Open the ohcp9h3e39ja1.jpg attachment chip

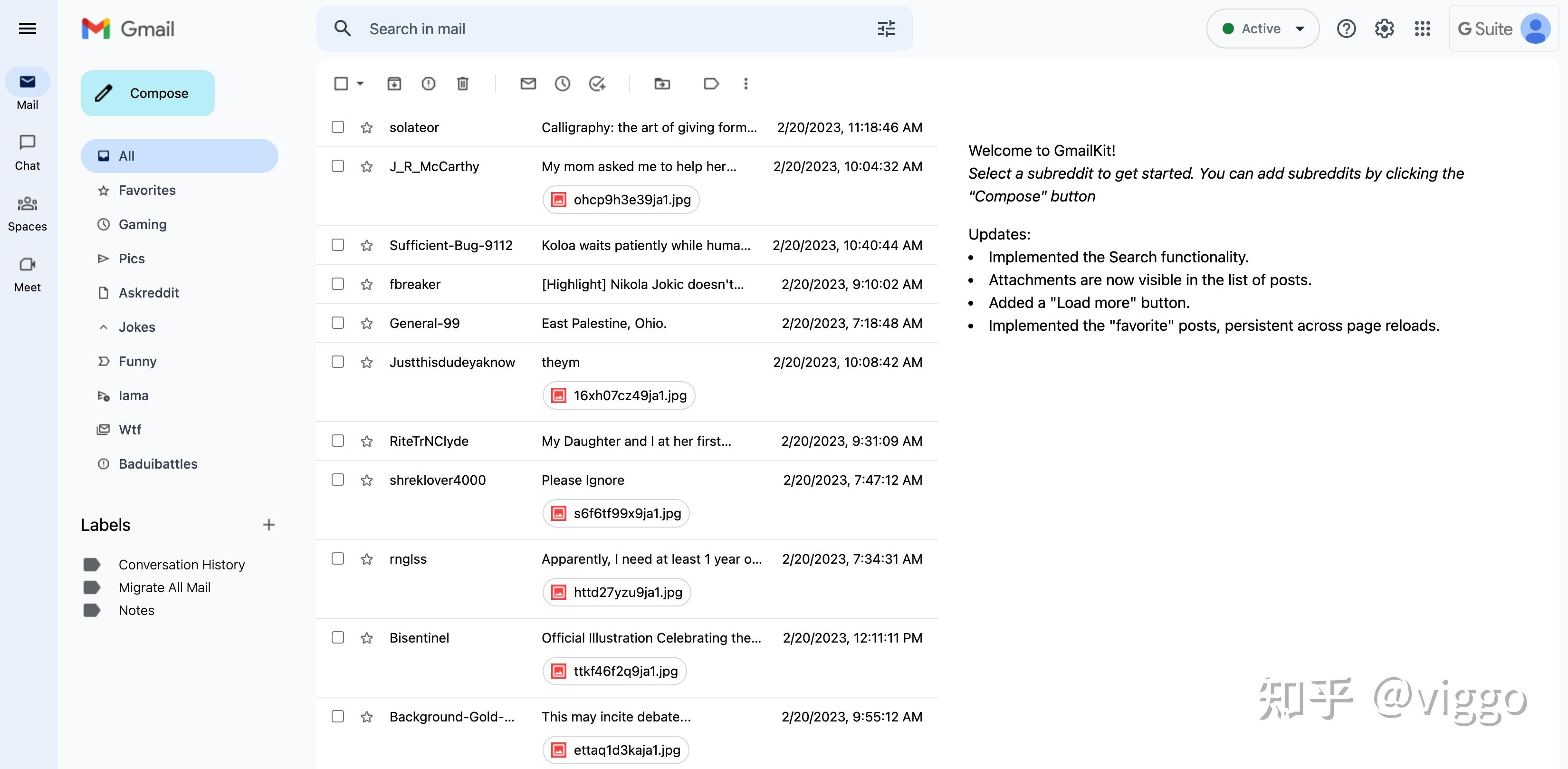click(x=621, y=200)
